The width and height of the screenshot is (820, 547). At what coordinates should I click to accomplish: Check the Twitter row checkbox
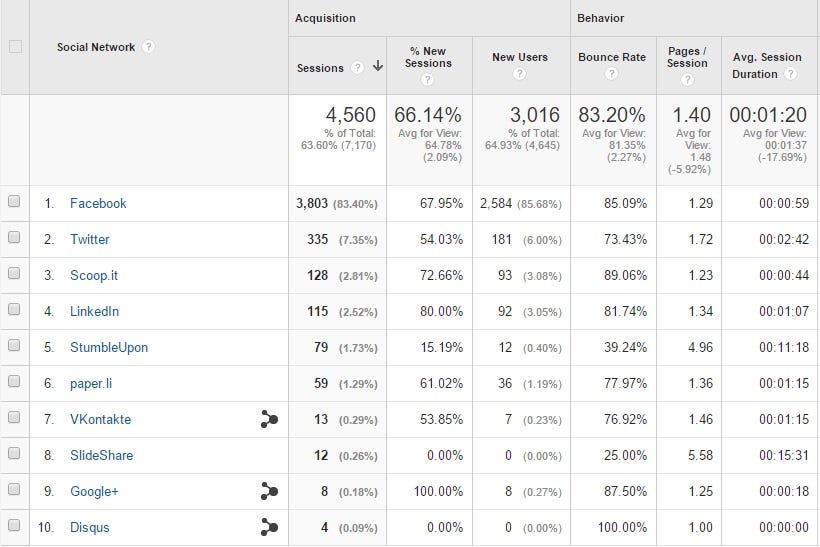[x=14, y=237]
